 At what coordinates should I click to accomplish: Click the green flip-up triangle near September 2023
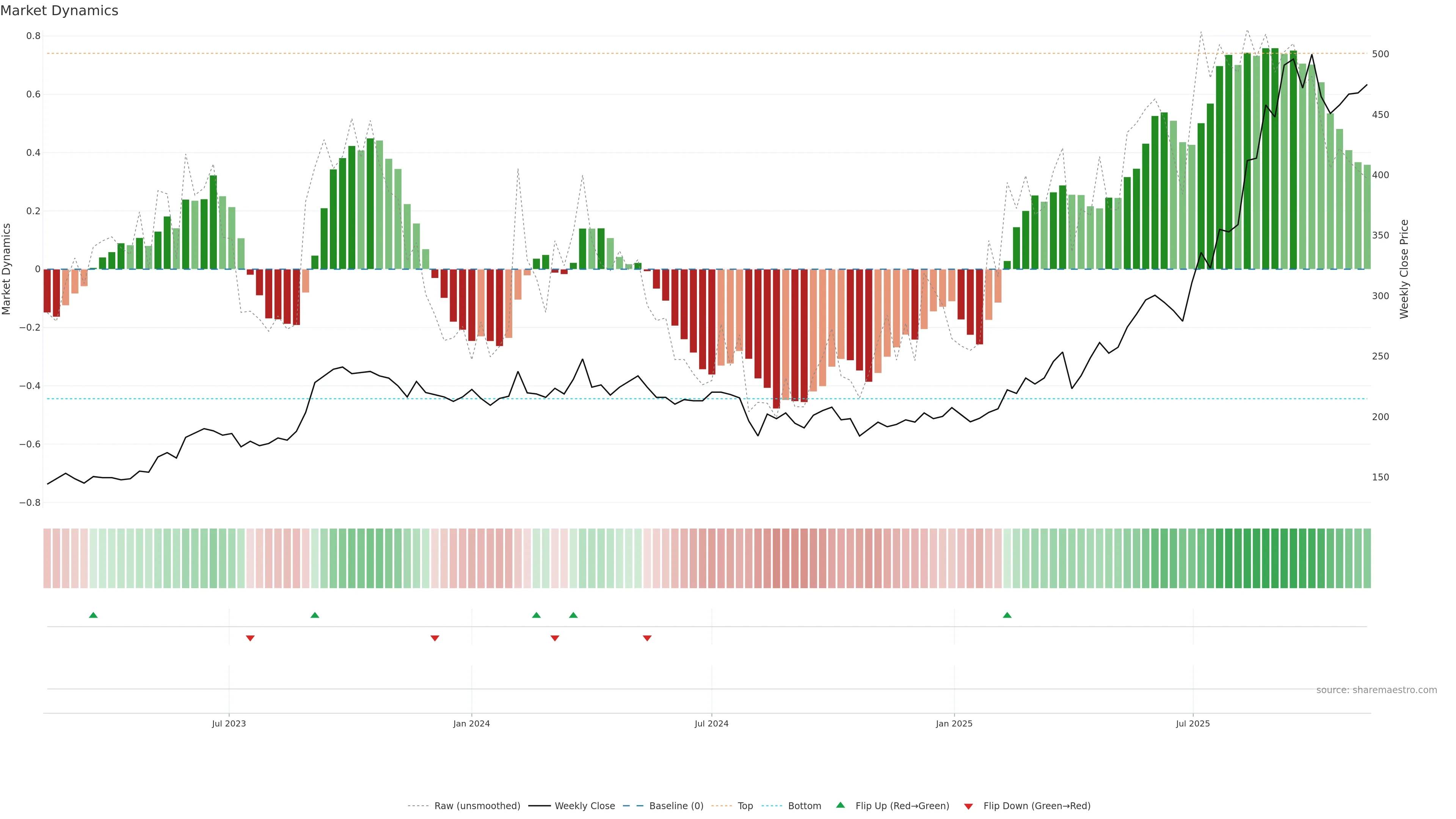[x=315, y=615]
